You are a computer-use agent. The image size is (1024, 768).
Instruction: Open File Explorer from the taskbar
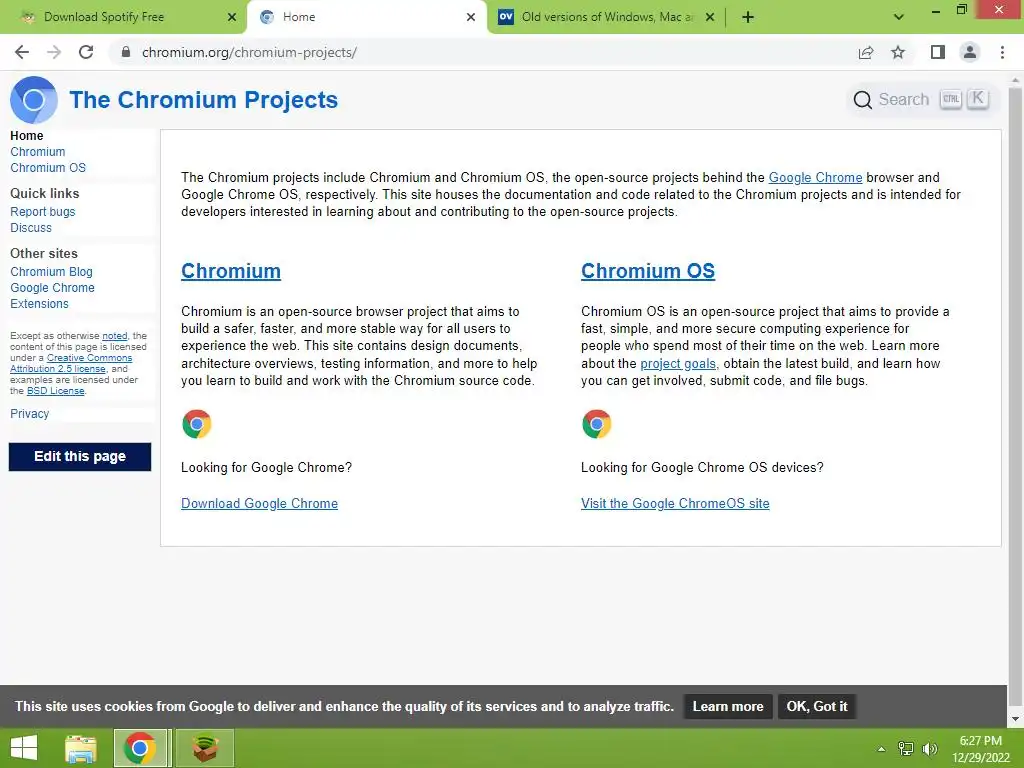(81, 748)
